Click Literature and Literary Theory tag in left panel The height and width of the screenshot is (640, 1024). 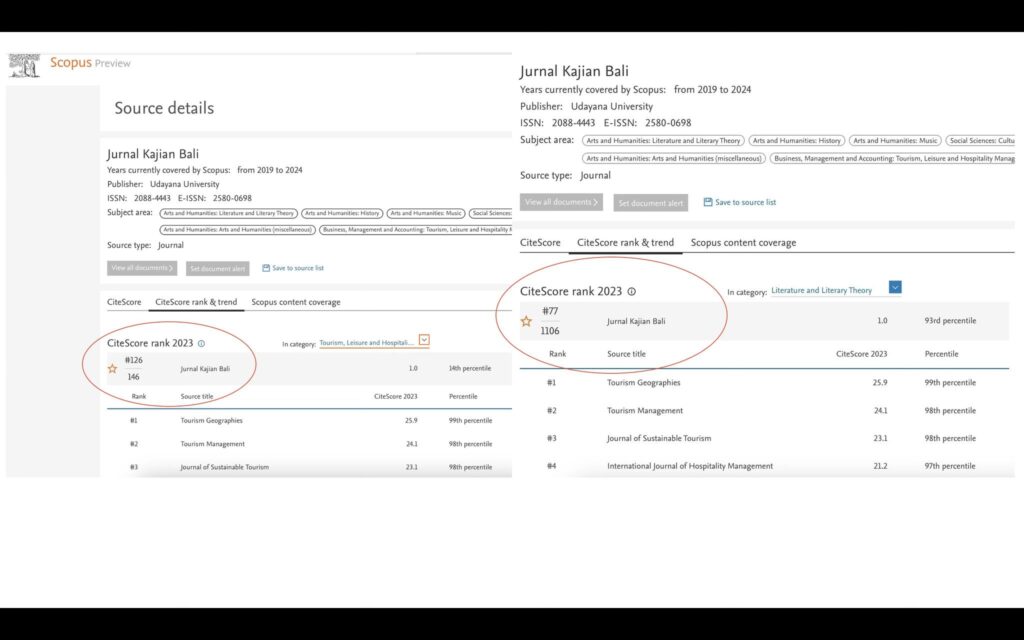pos(229,214)
